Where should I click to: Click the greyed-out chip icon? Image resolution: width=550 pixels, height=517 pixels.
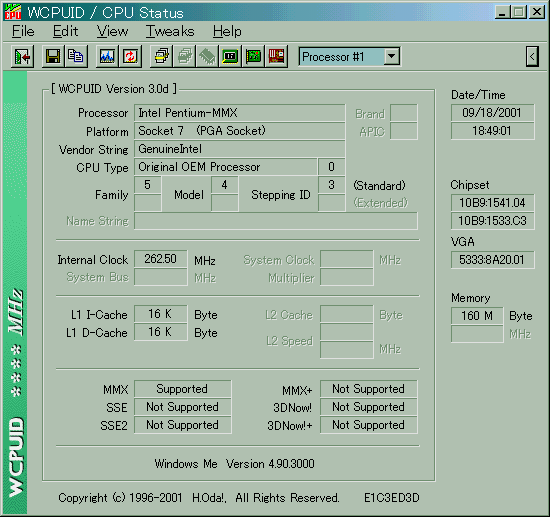pos(207,56)
